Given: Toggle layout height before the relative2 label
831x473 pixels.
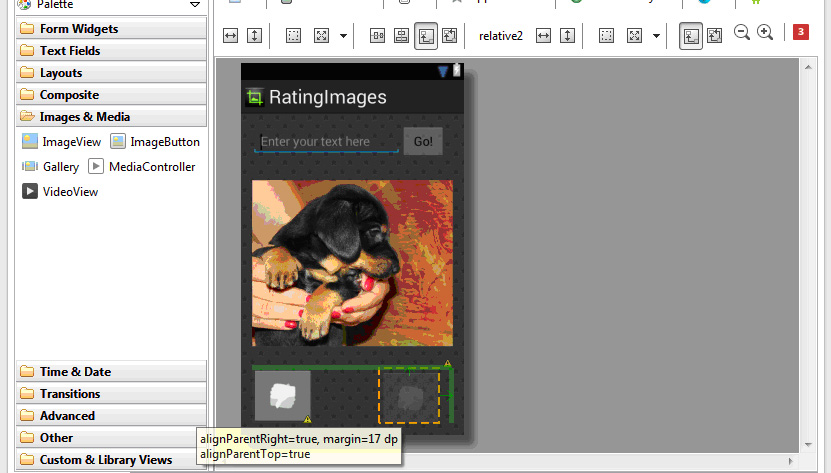Looking at the screenshot, I should [x=255, y=36].
